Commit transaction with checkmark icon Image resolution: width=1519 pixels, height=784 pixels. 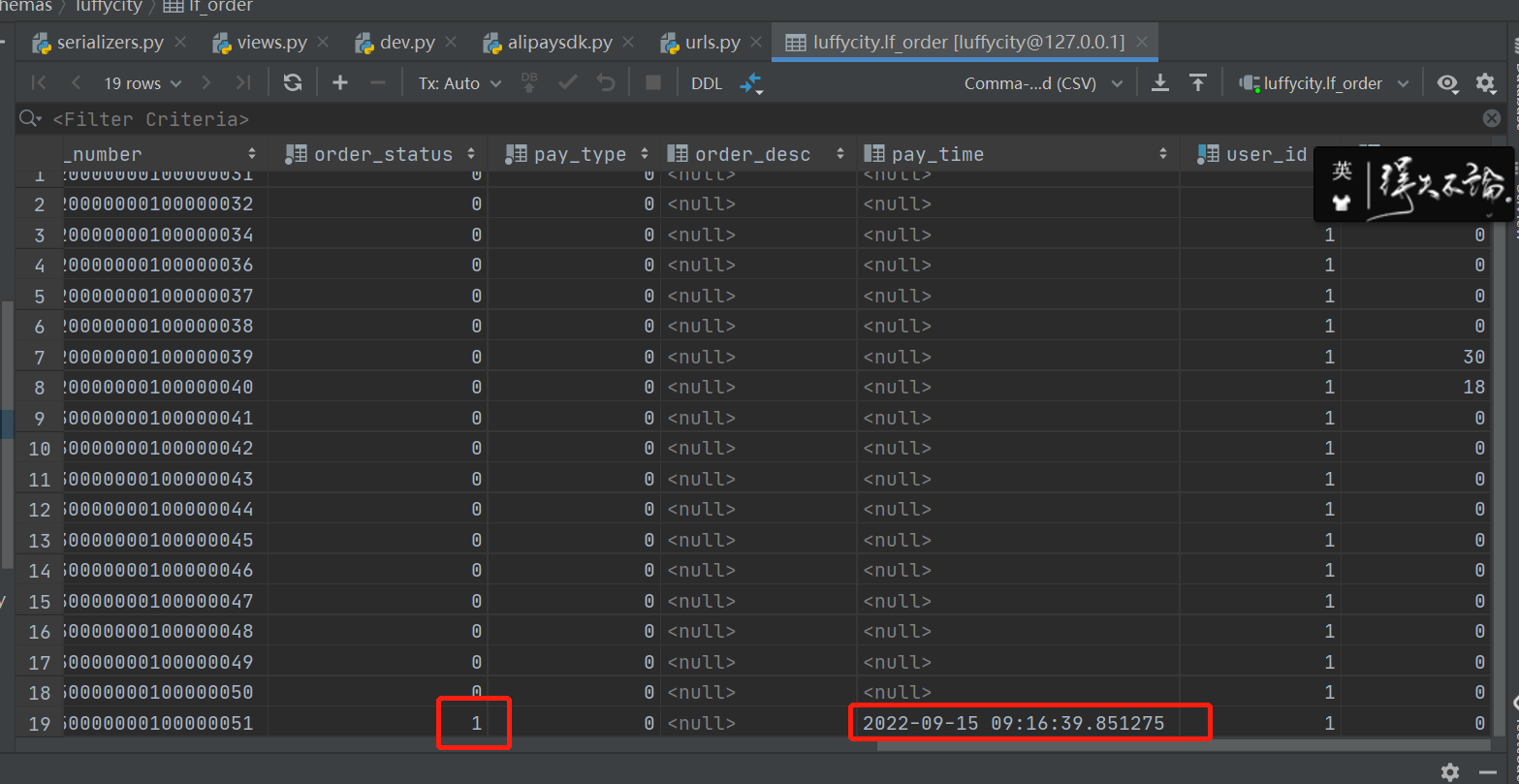(568, 83)
